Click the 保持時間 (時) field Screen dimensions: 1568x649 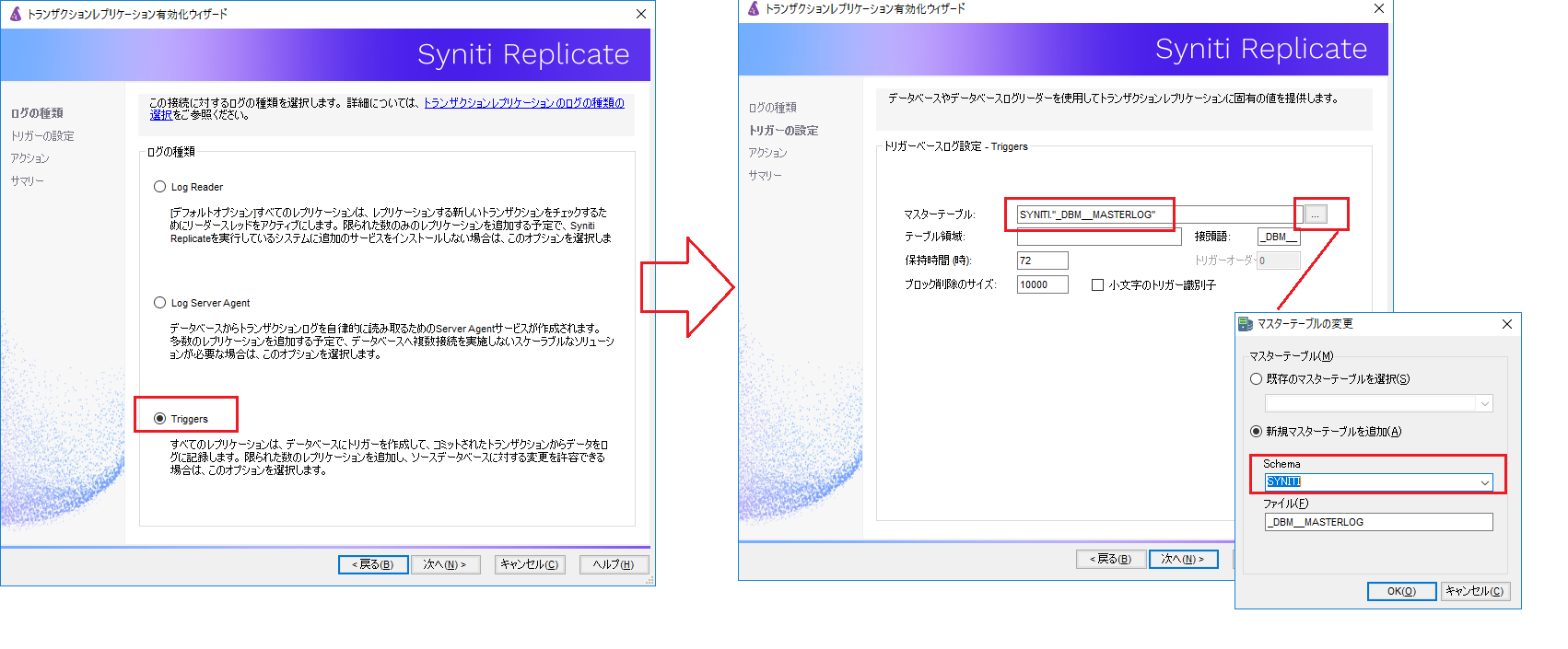click(1043, 261)
